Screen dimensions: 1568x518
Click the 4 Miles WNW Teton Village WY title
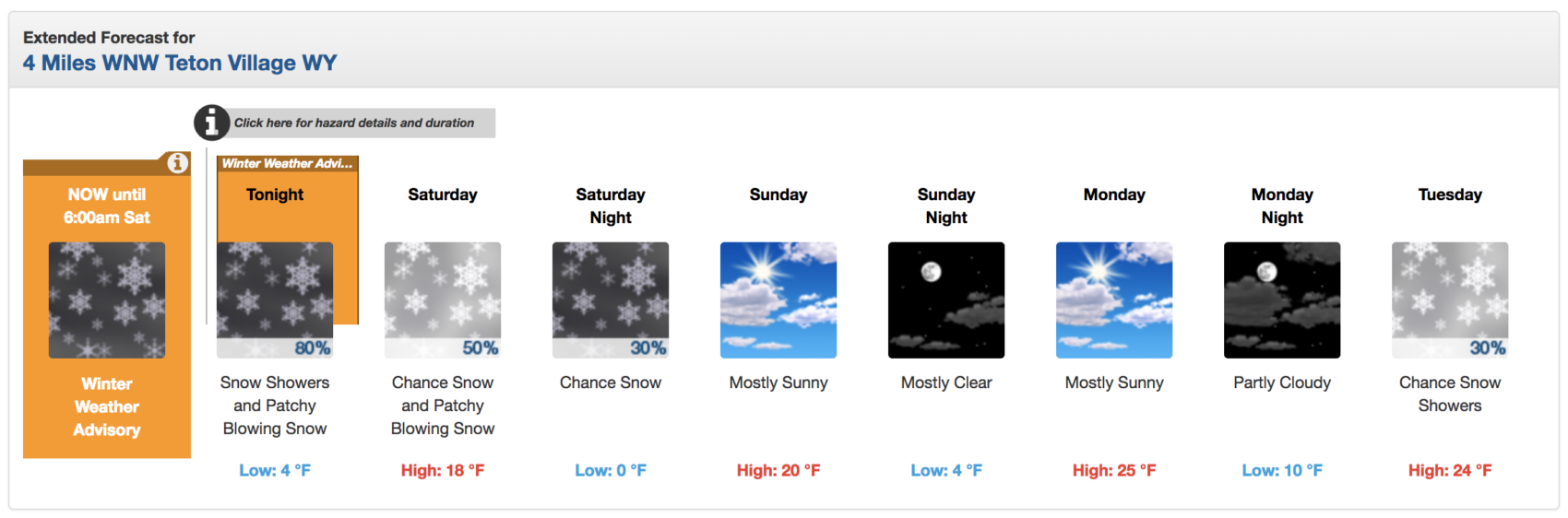click(180, 63)
